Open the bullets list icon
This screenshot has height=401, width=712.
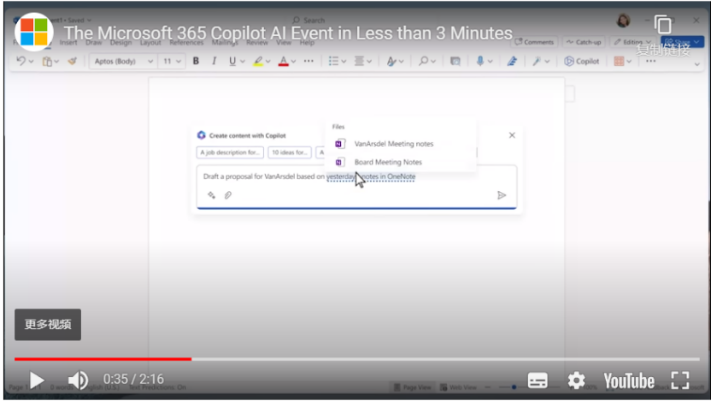pyautogui.click(x=333, y=61)
